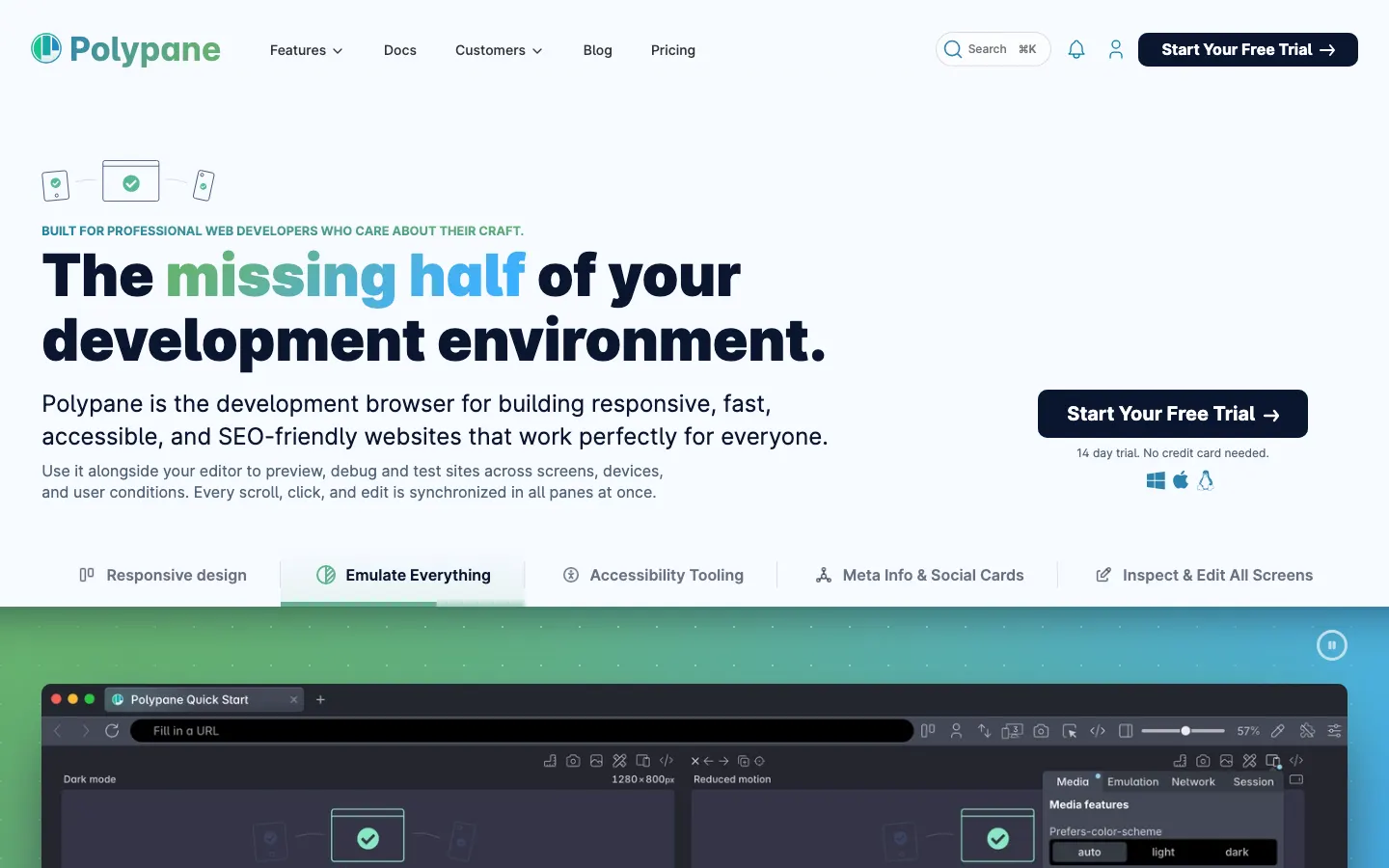The height and width of the screenshot is (868, 1389).
Task: Click the Polypane logo icon
Action: (x=46, y=48)
